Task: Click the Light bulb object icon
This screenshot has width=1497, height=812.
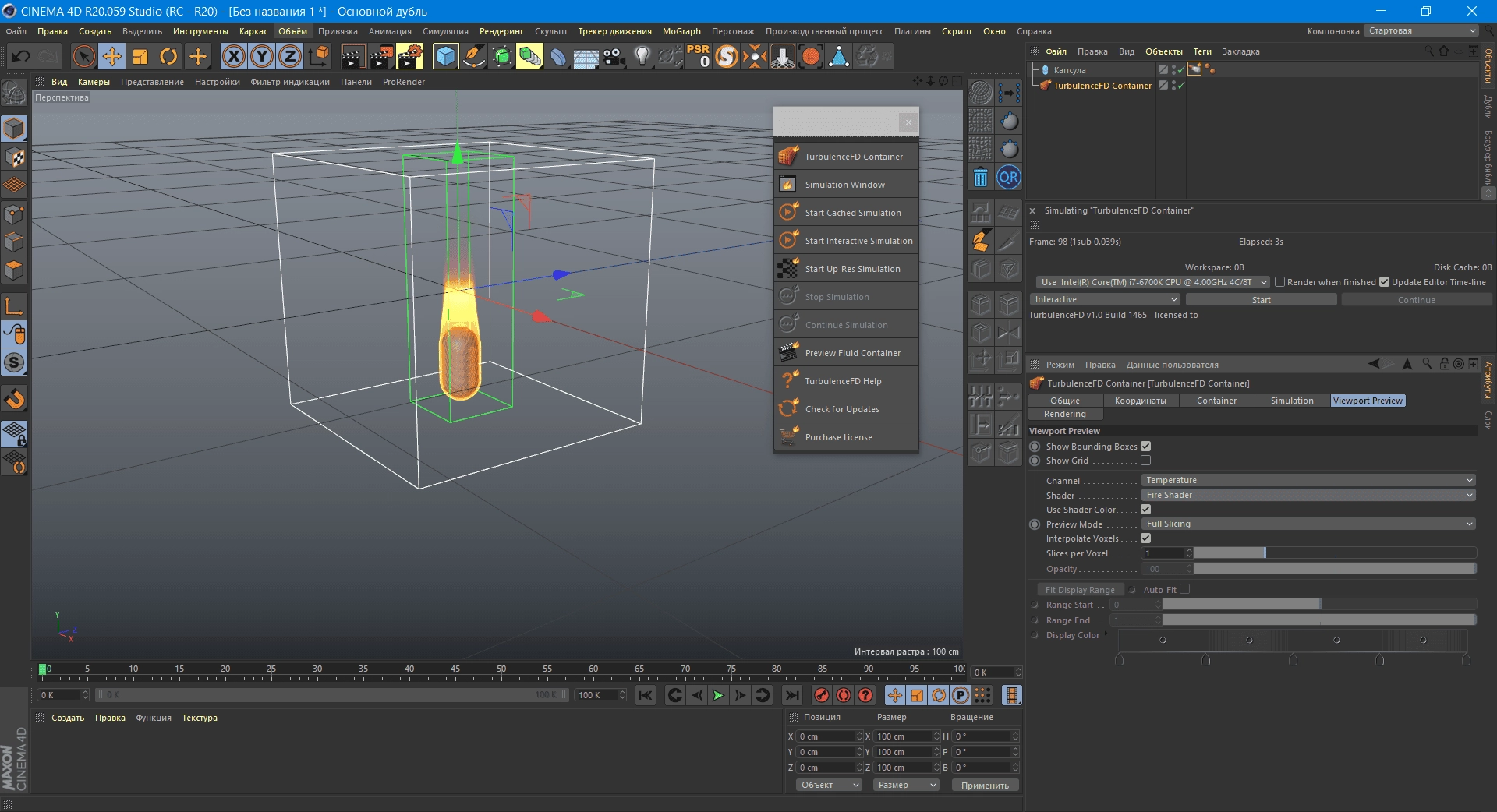Action: (642, 56)
